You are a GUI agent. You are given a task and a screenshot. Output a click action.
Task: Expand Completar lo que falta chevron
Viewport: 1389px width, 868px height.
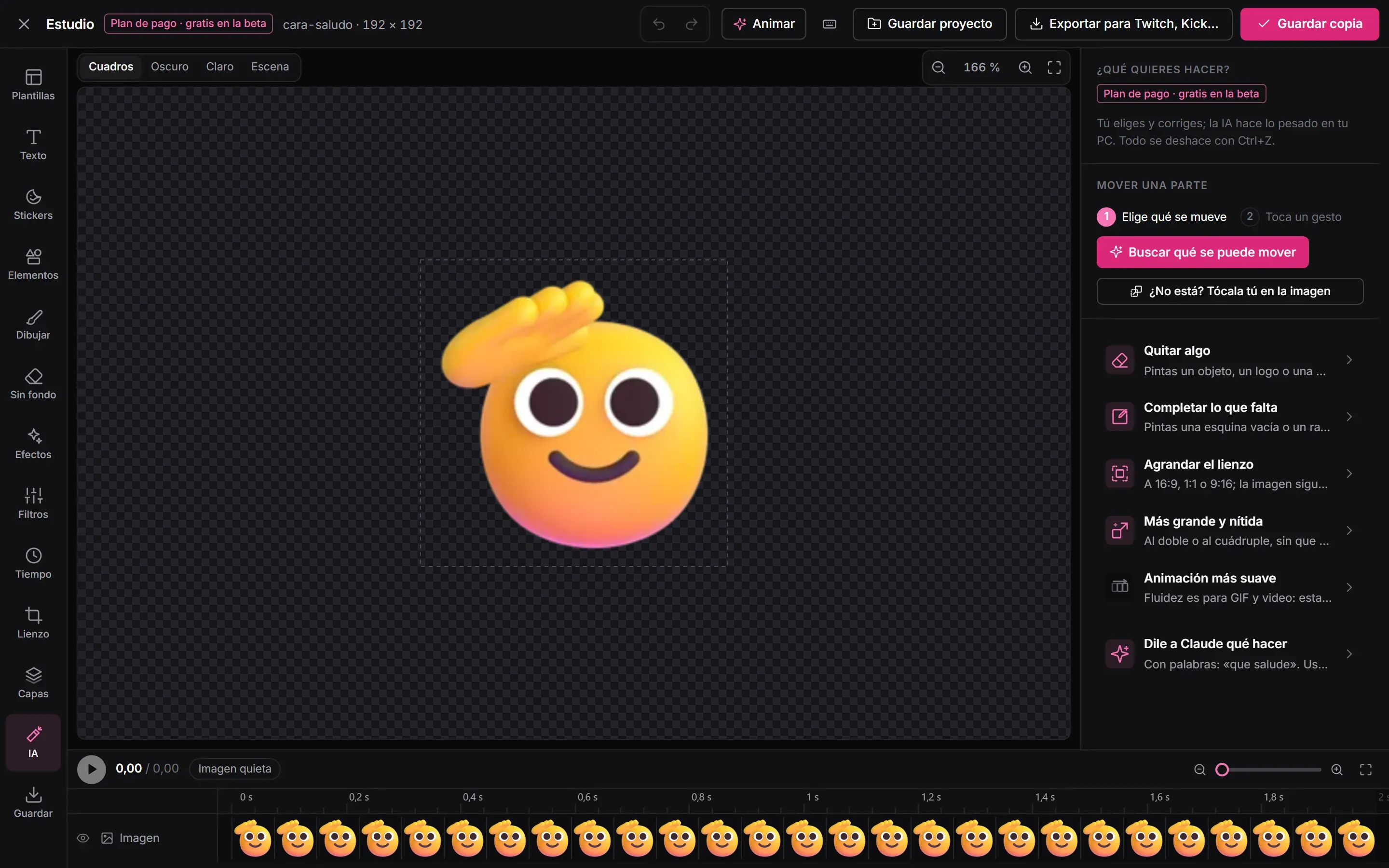1349,417
